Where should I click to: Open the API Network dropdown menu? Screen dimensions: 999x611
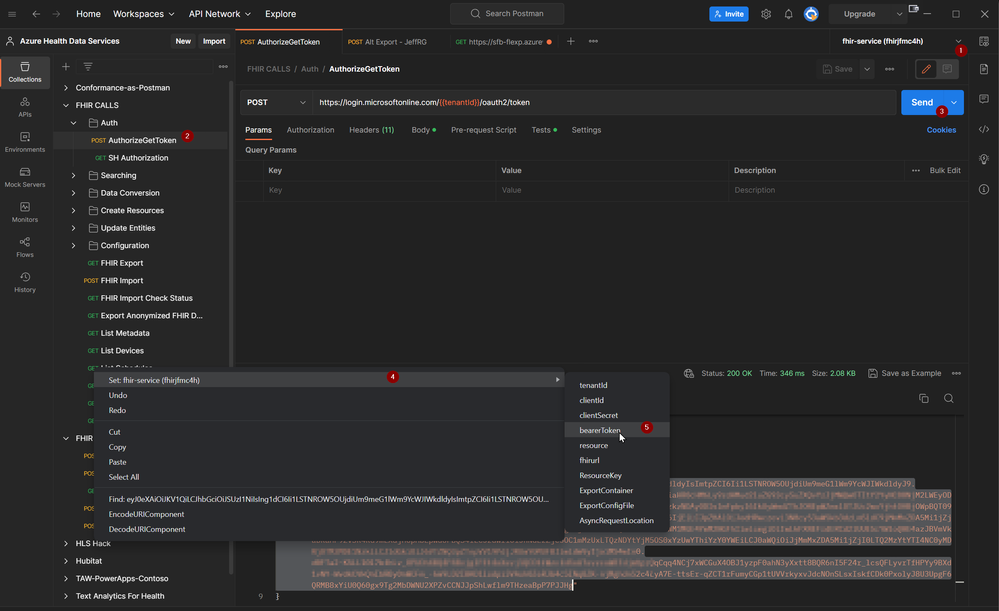click(219, 13)
